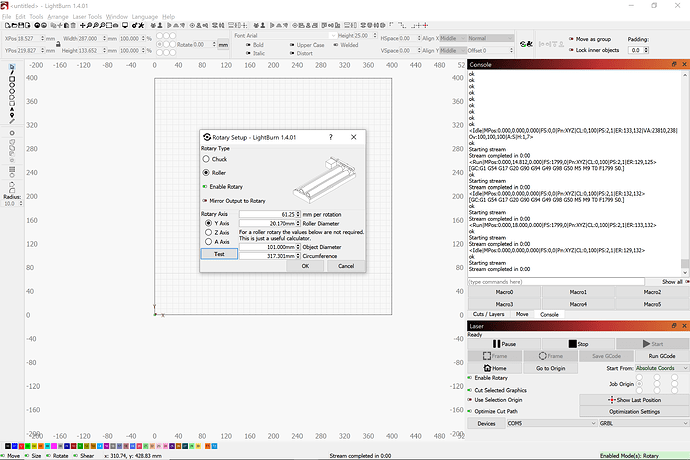Open the Grid Array tool

coord(12,169)
